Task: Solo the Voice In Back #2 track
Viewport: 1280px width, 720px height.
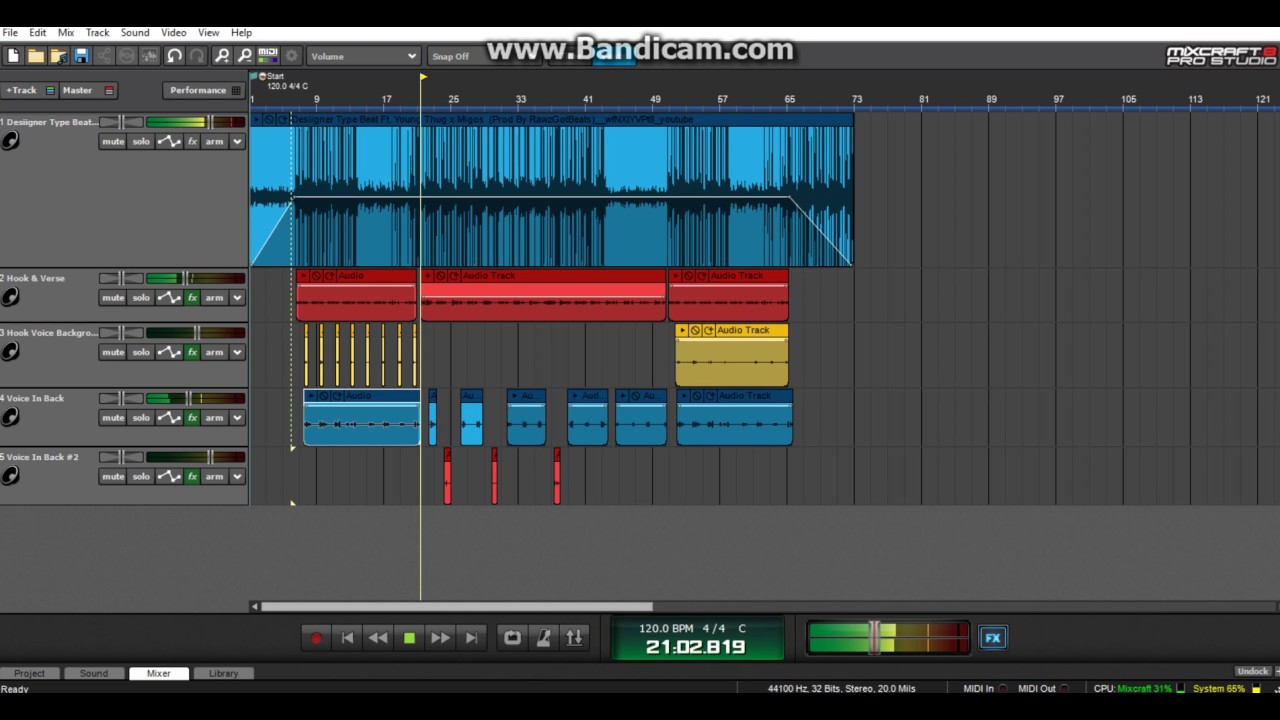Action: tap(141, 476)
